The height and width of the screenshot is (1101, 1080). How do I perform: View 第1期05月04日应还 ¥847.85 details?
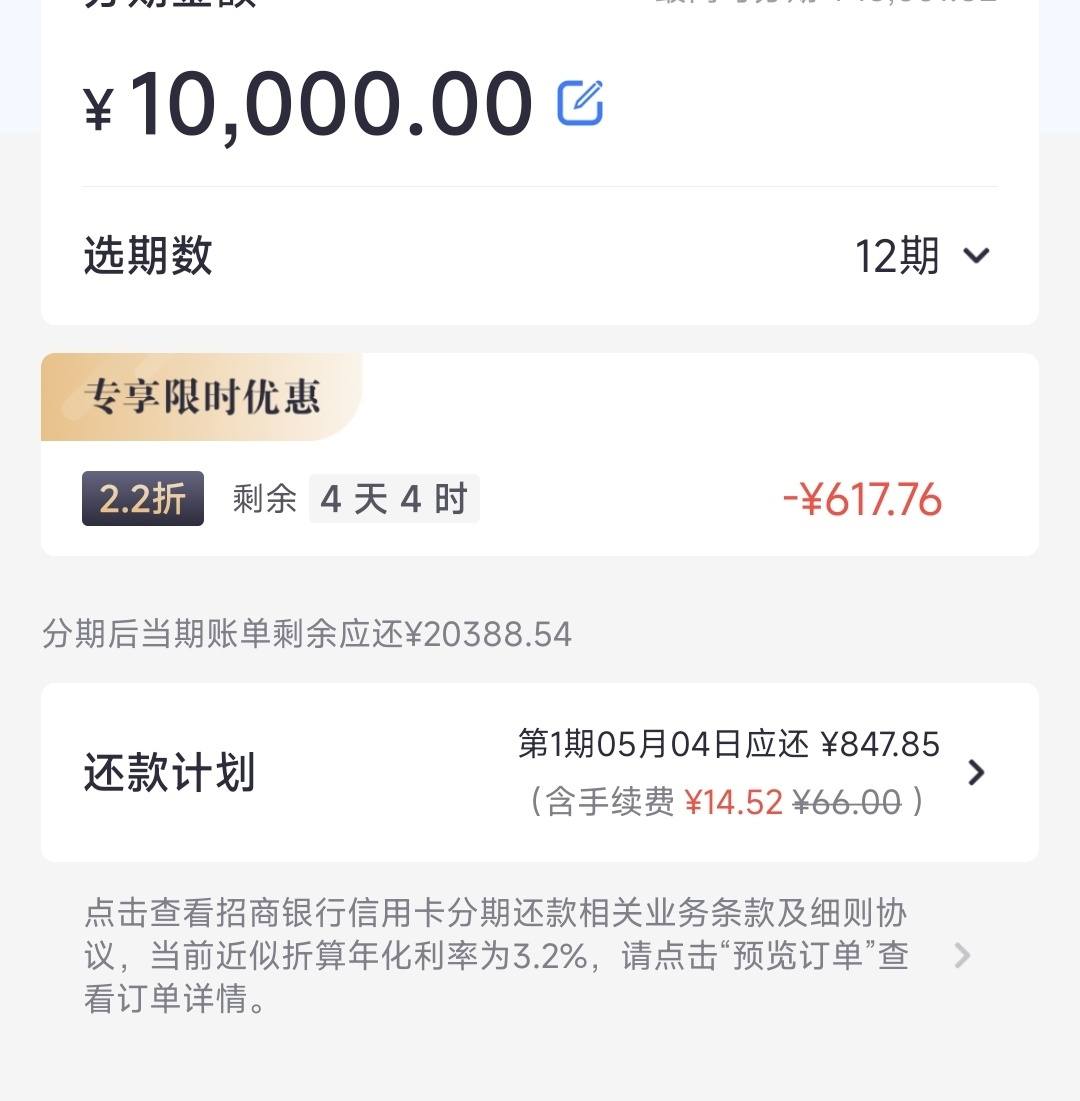pos(728,744)
